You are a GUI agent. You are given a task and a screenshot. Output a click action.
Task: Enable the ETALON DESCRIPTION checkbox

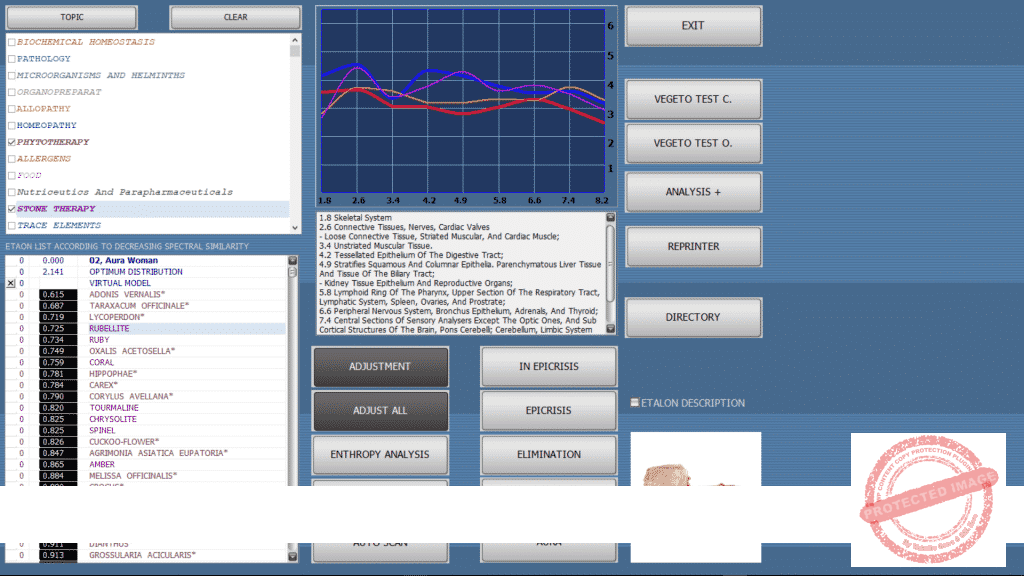coord(635,403)
